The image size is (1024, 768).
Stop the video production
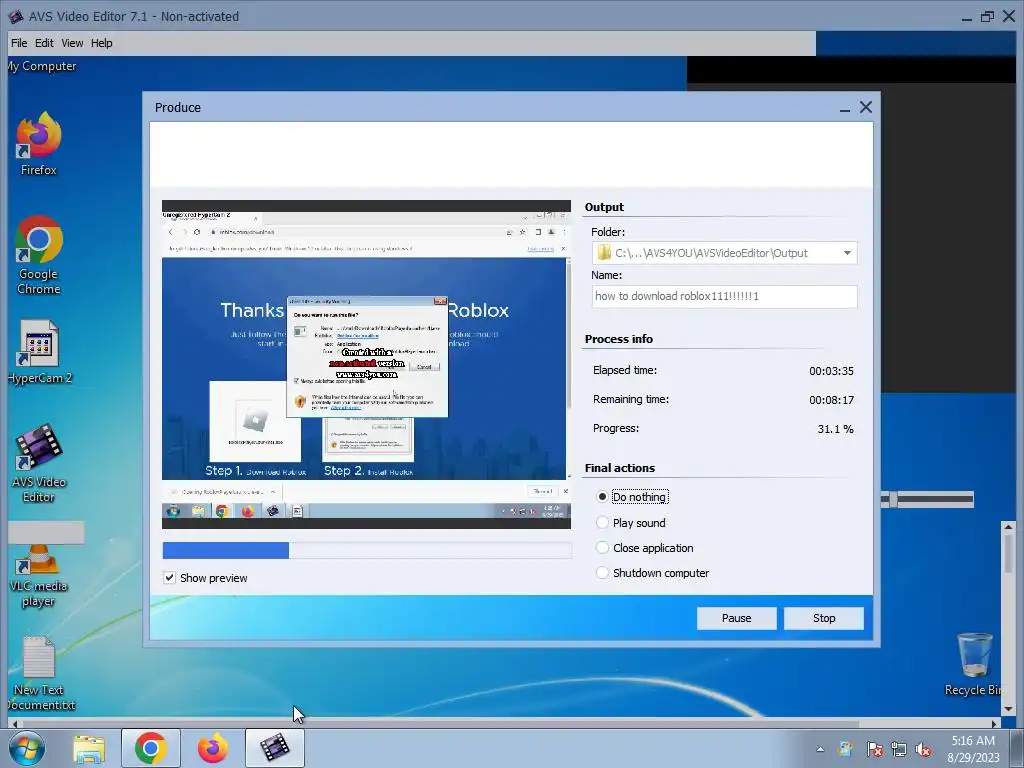[x=824, y=618]
